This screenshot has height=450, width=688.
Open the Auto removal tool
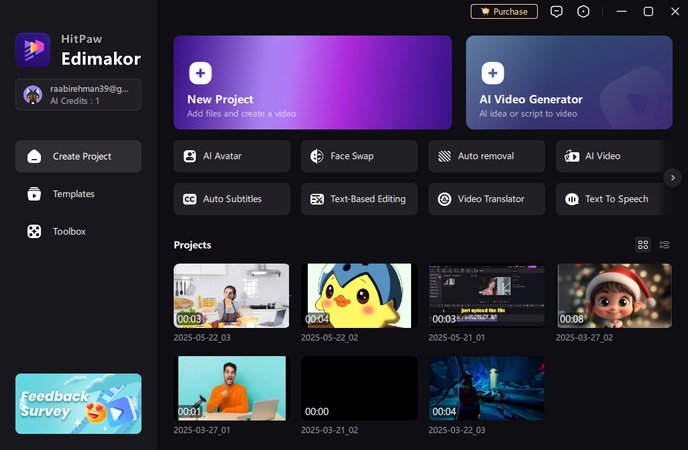coord(486,156)
